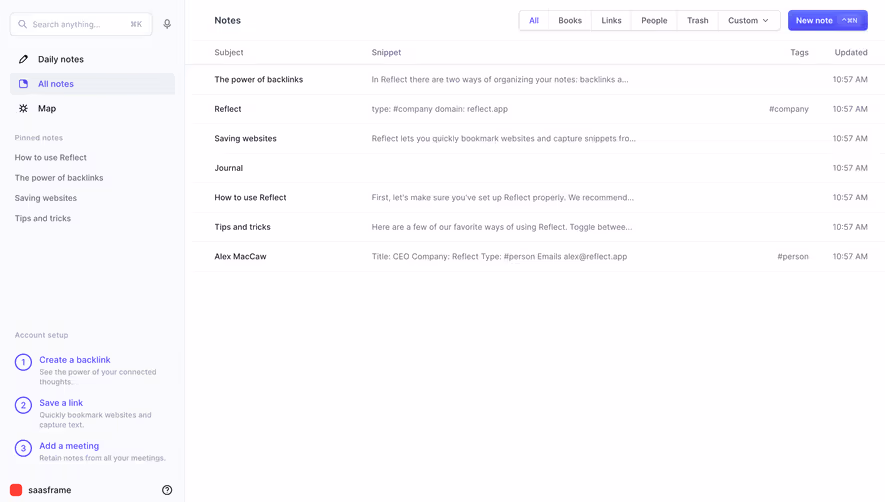Click the All notes page icon

pos(23,84)
